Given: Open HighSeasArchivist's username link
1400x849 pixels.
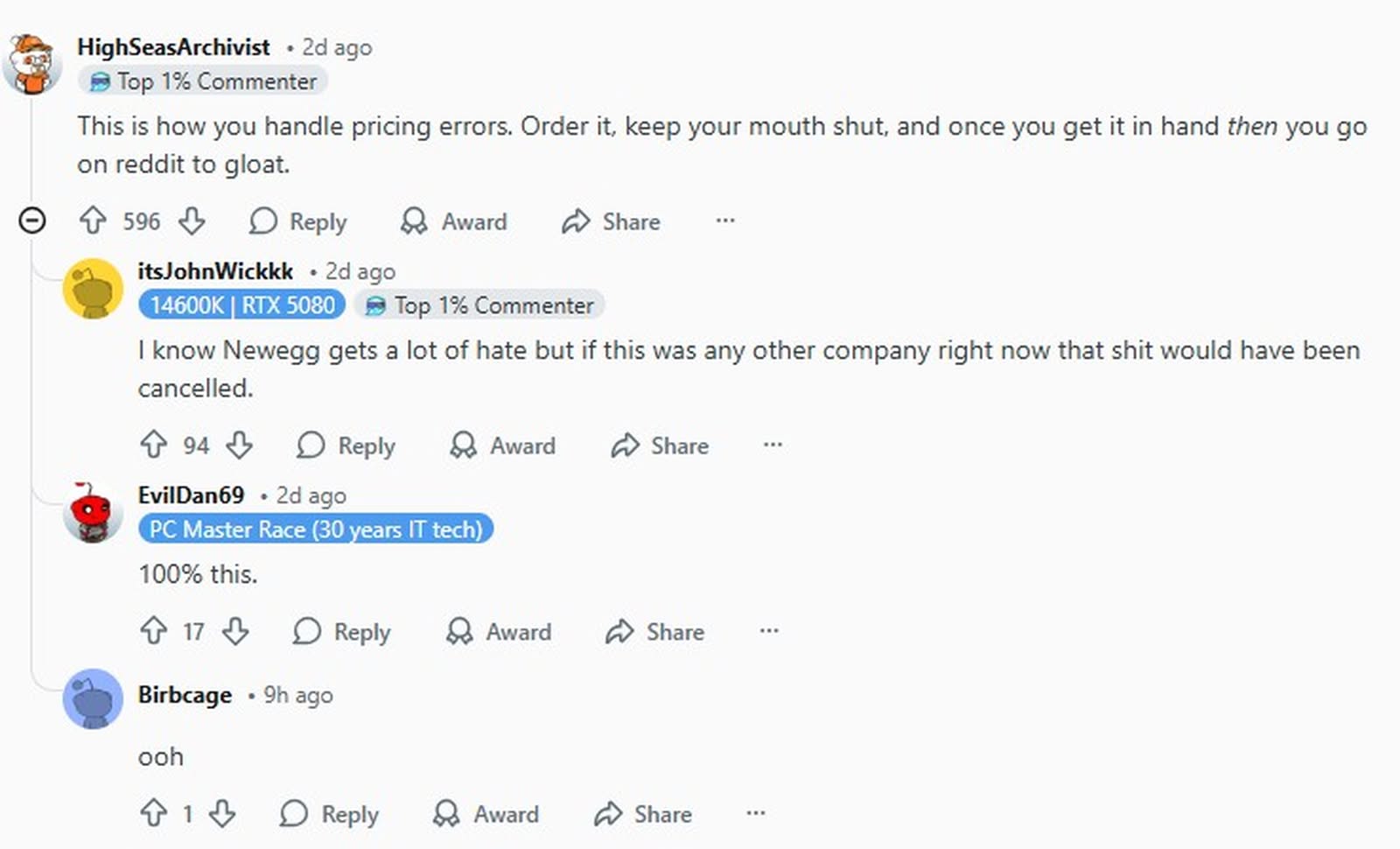Looking at the screenshot, I should pos(173,47).
